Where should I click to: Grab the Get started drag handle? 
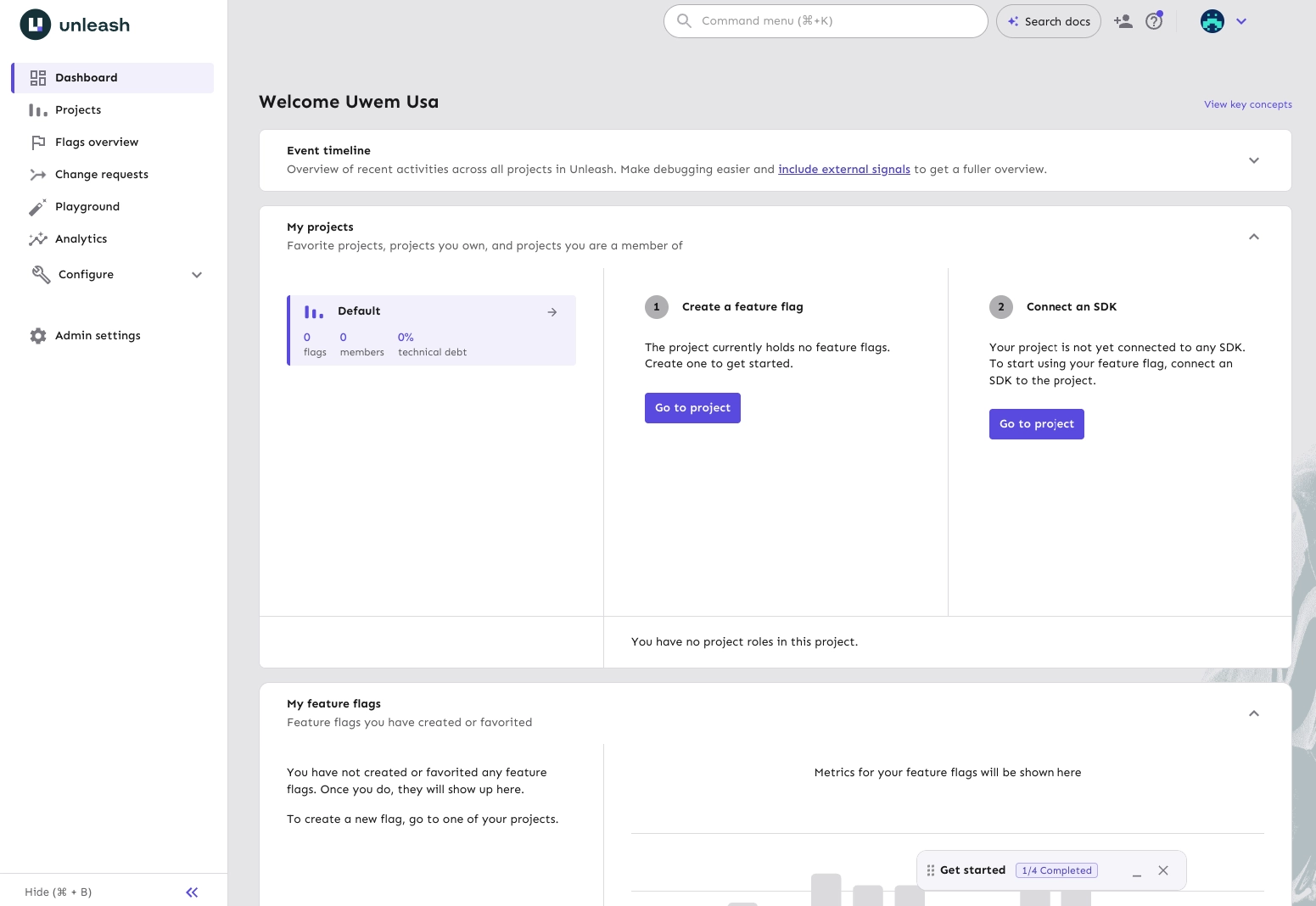931,870
